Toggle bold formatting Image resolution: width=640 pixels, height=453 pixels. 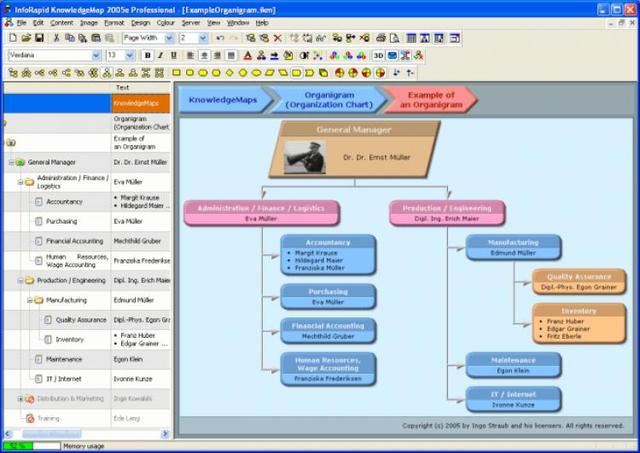[147, 56]
